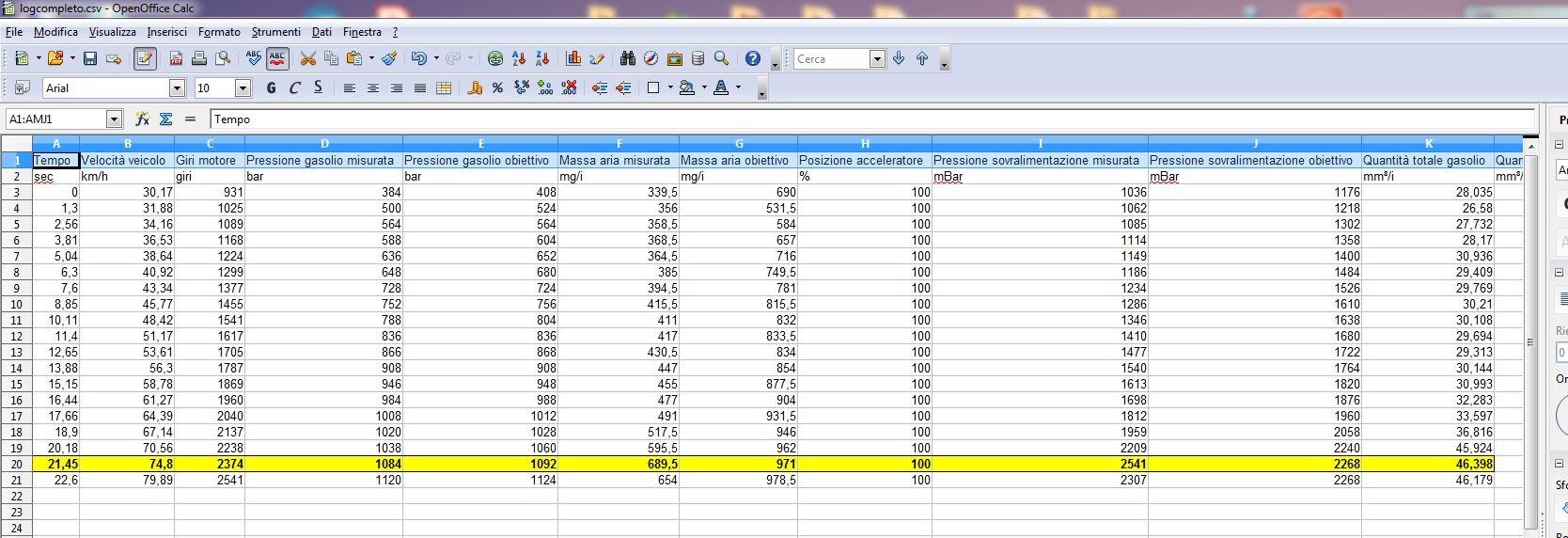Screen dimensions: 1568x538
Task: Decrease indent icon
Action: tap(600, 87)
